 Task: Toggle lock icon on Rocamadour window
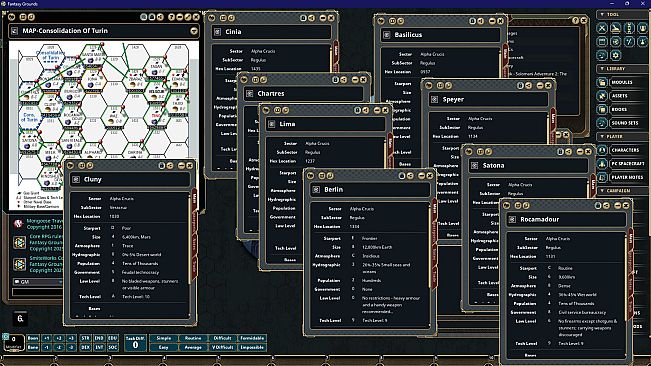coord(598,205)
